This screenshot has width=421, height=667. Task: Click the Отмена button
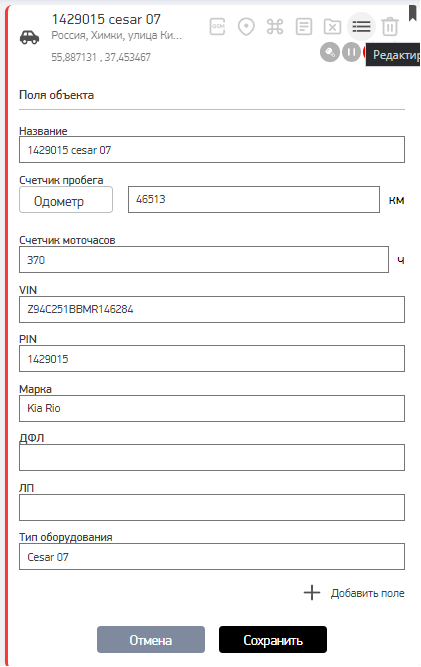pyautogui.click(x=151, y=639)
